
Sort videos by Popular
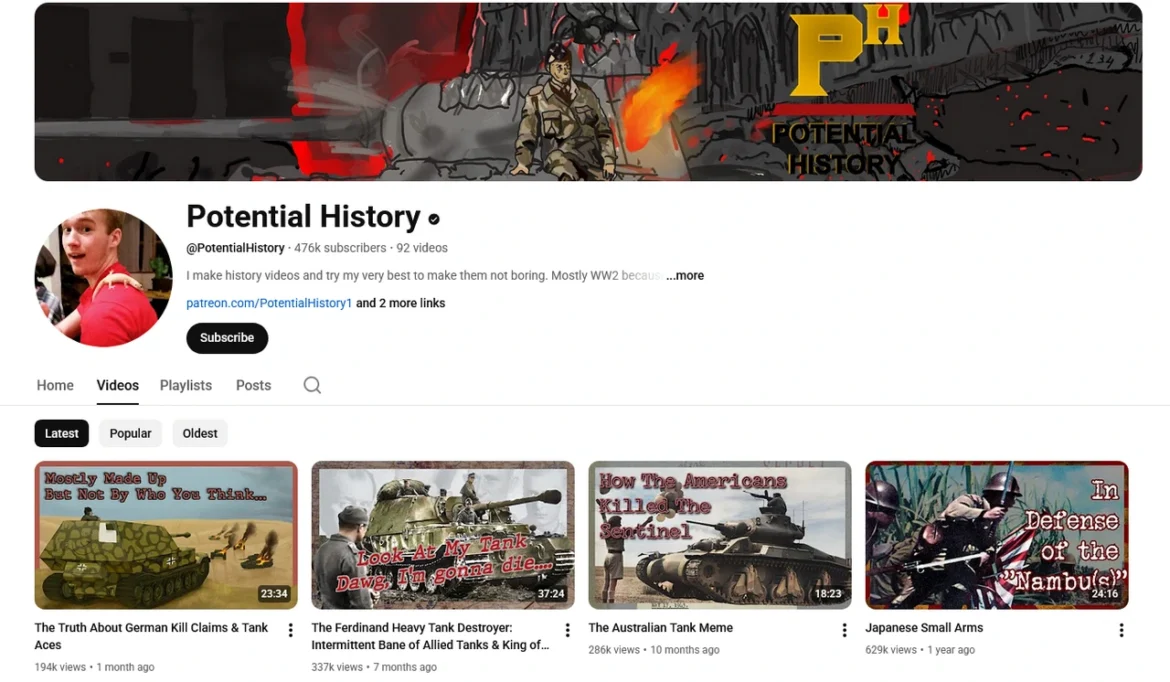coord(131,434)
